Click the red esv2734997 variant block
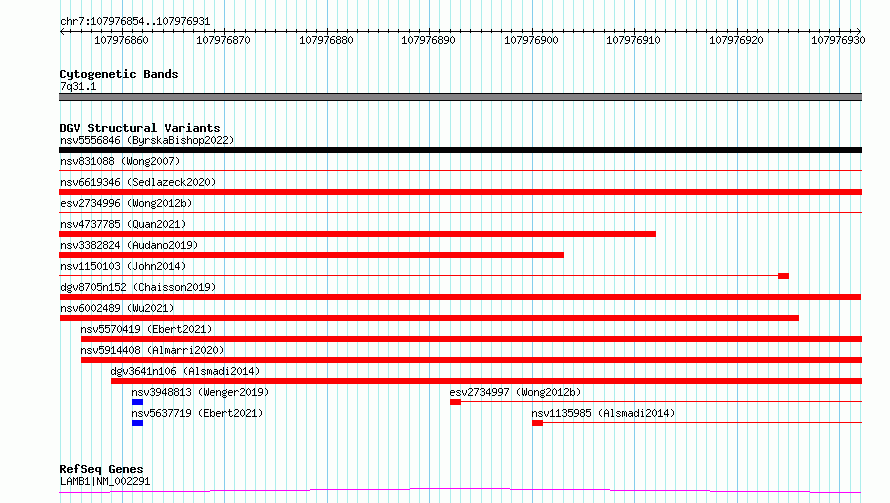The image size is (890, 503). (x=455, y=402)
